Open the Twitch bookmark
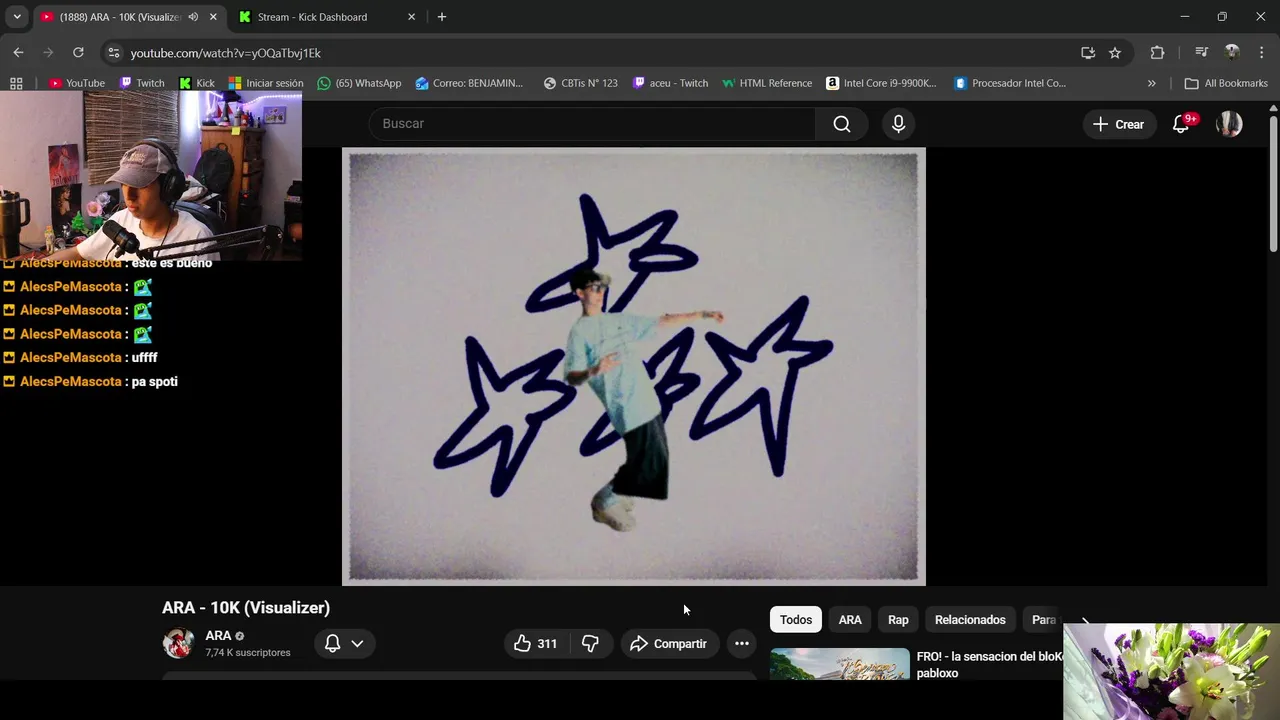Viewport: 1280px width, 720px height. point(142,83)
